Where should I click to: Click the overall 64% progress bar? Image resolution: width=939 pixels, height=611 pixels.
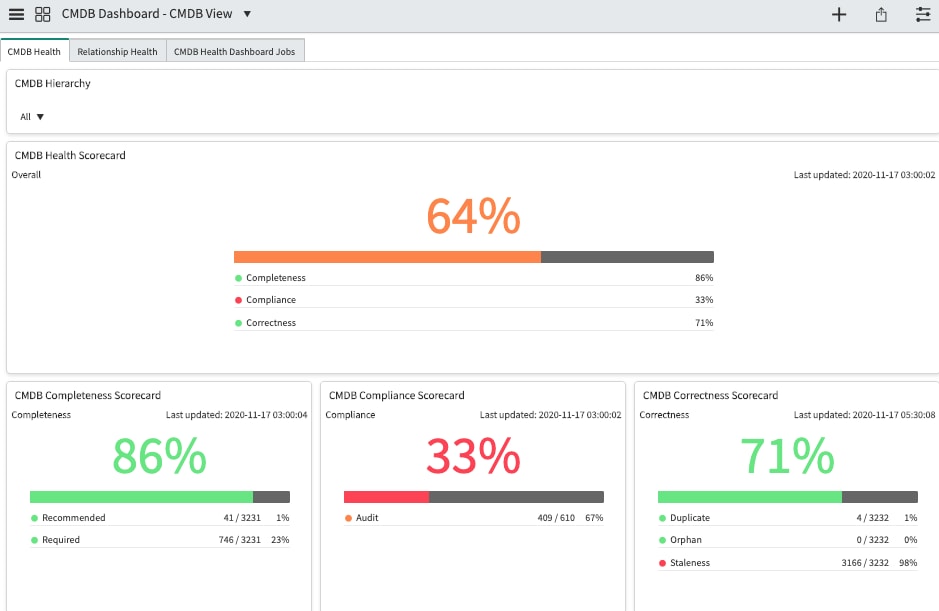pos(474,256)
